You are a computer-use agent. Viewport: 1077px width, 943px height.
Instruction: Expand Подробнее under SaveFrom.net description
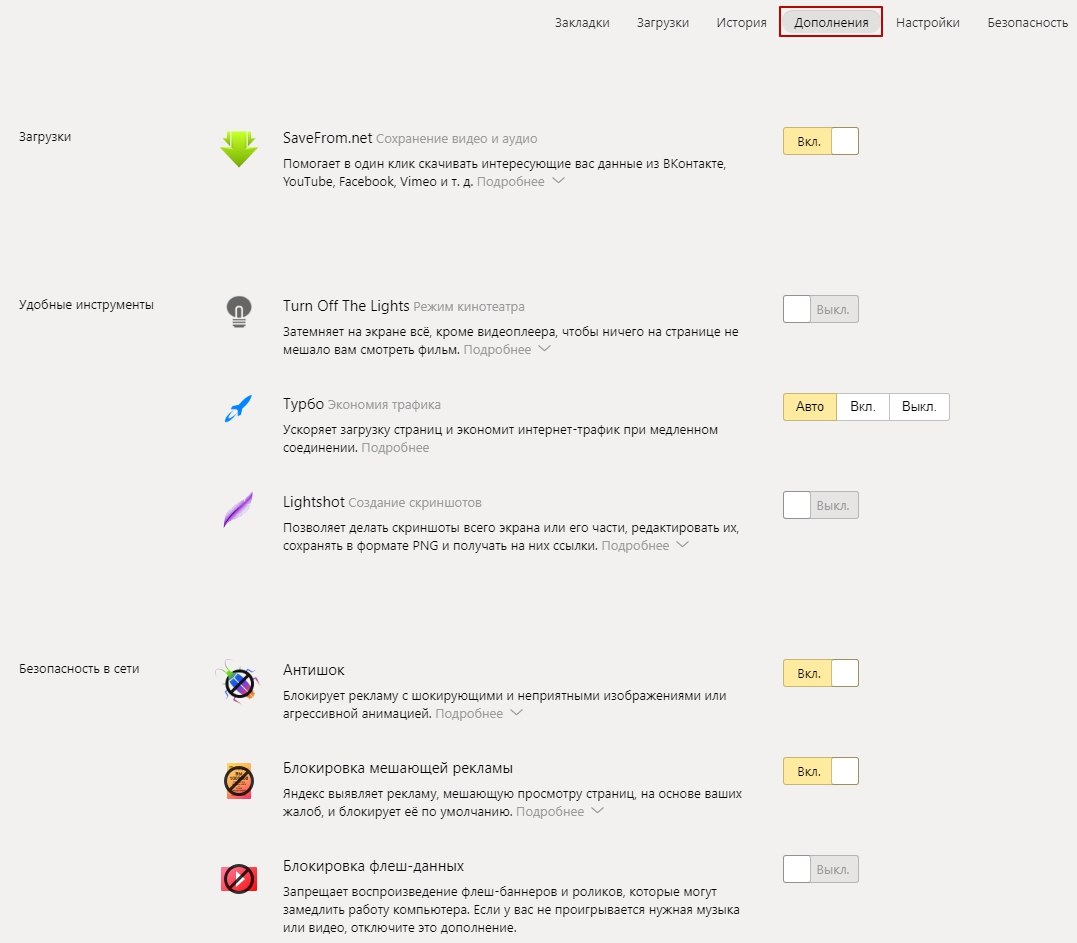click(520, 182)
